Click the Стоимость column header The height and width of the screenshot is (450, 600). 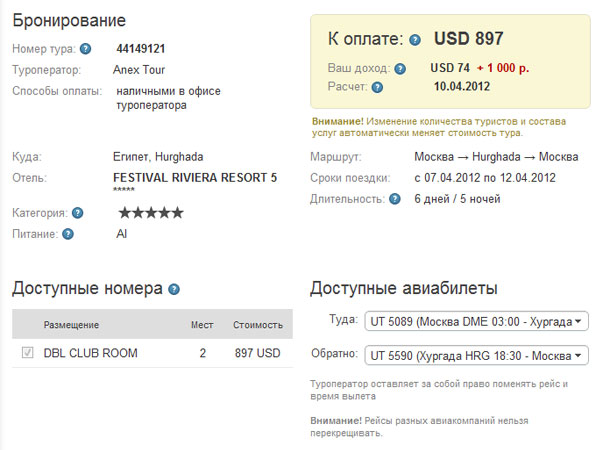point(258,325)
